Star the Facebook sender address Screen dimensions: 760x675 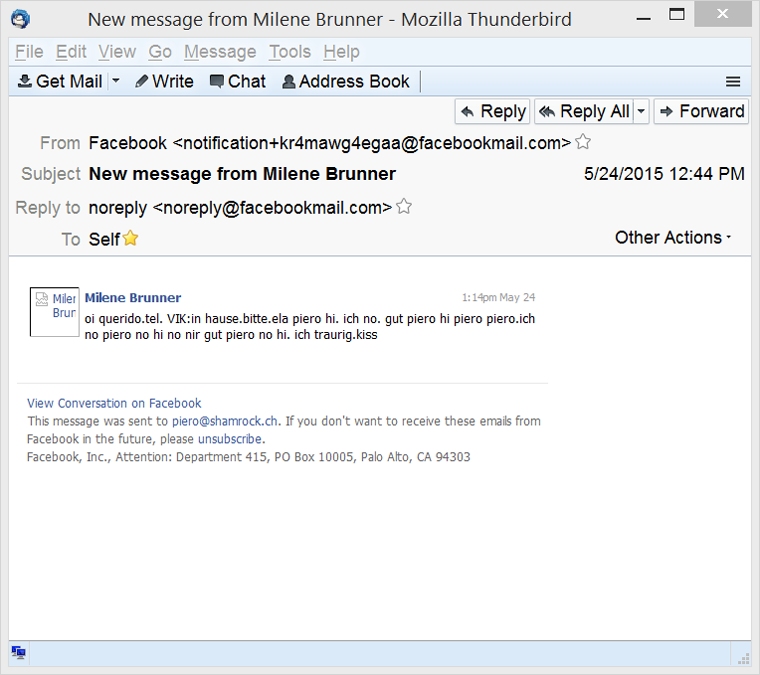click(583, 142)
